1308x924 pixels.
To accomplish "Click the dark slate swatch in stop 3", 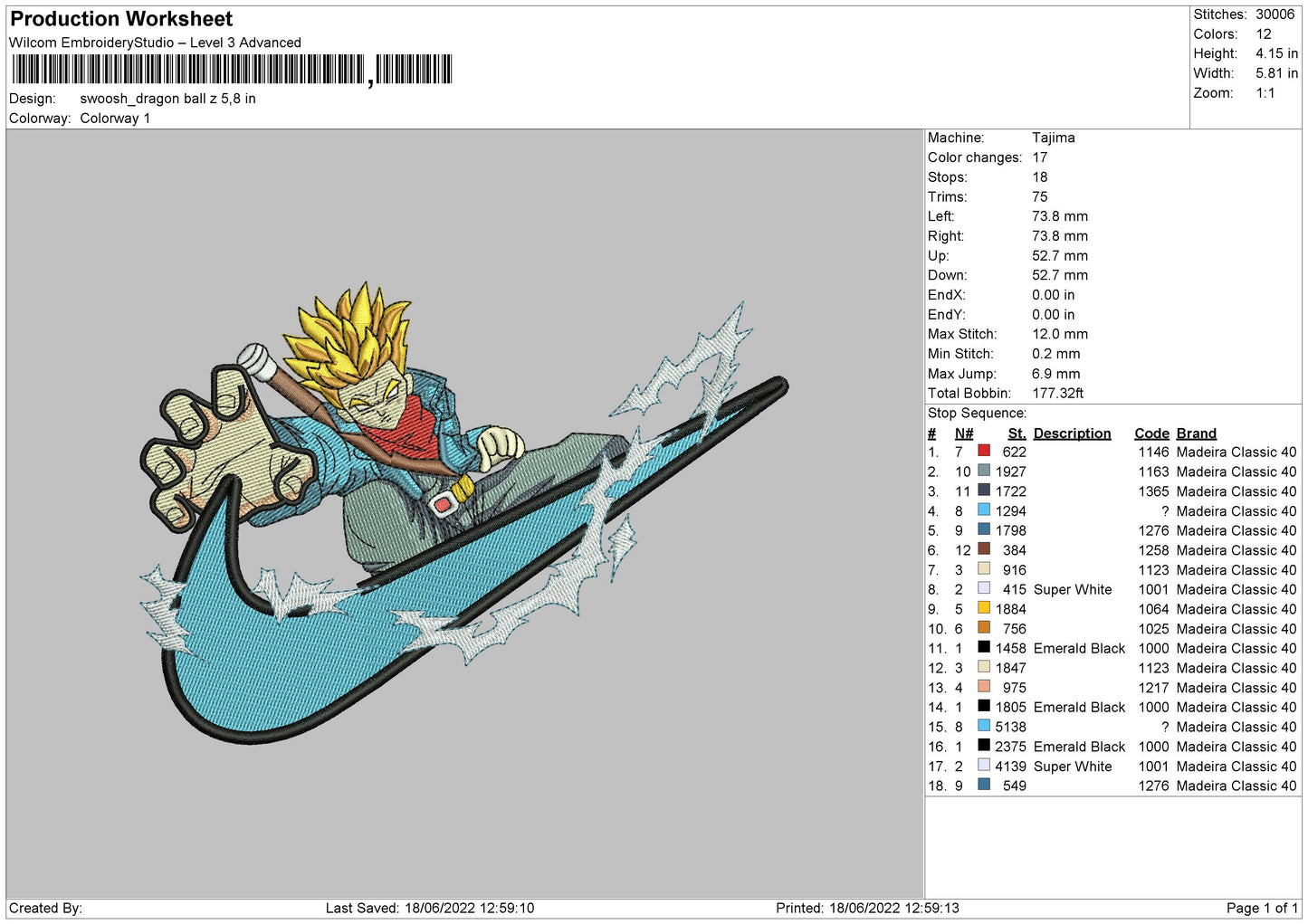I will tap(984, 491).
